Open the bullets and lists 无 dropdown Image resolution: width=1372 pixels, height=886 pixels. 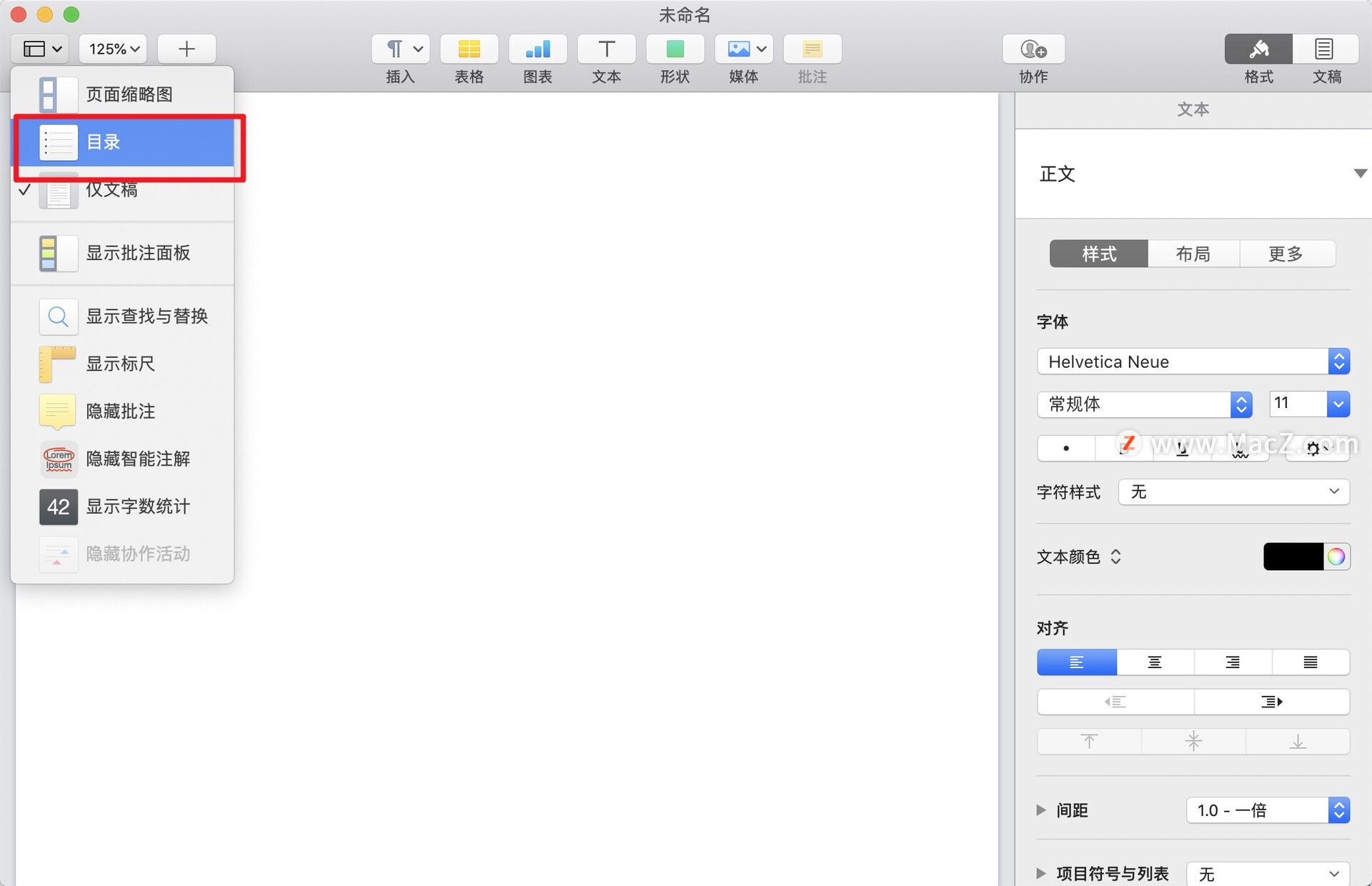[1268, 874]
